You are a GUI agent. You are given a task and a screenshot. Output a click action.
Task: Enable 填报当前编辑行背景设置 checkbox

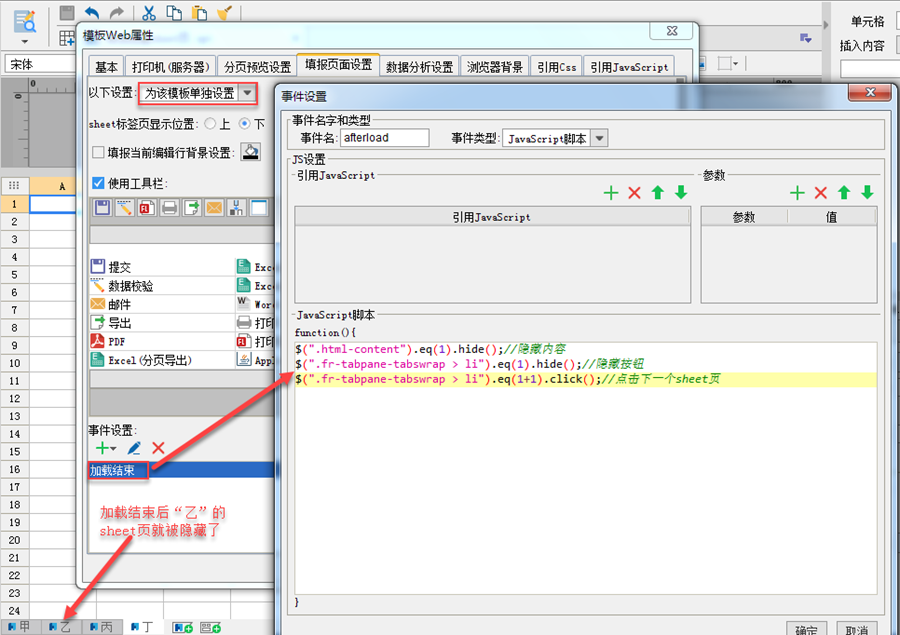coord(98,152)
